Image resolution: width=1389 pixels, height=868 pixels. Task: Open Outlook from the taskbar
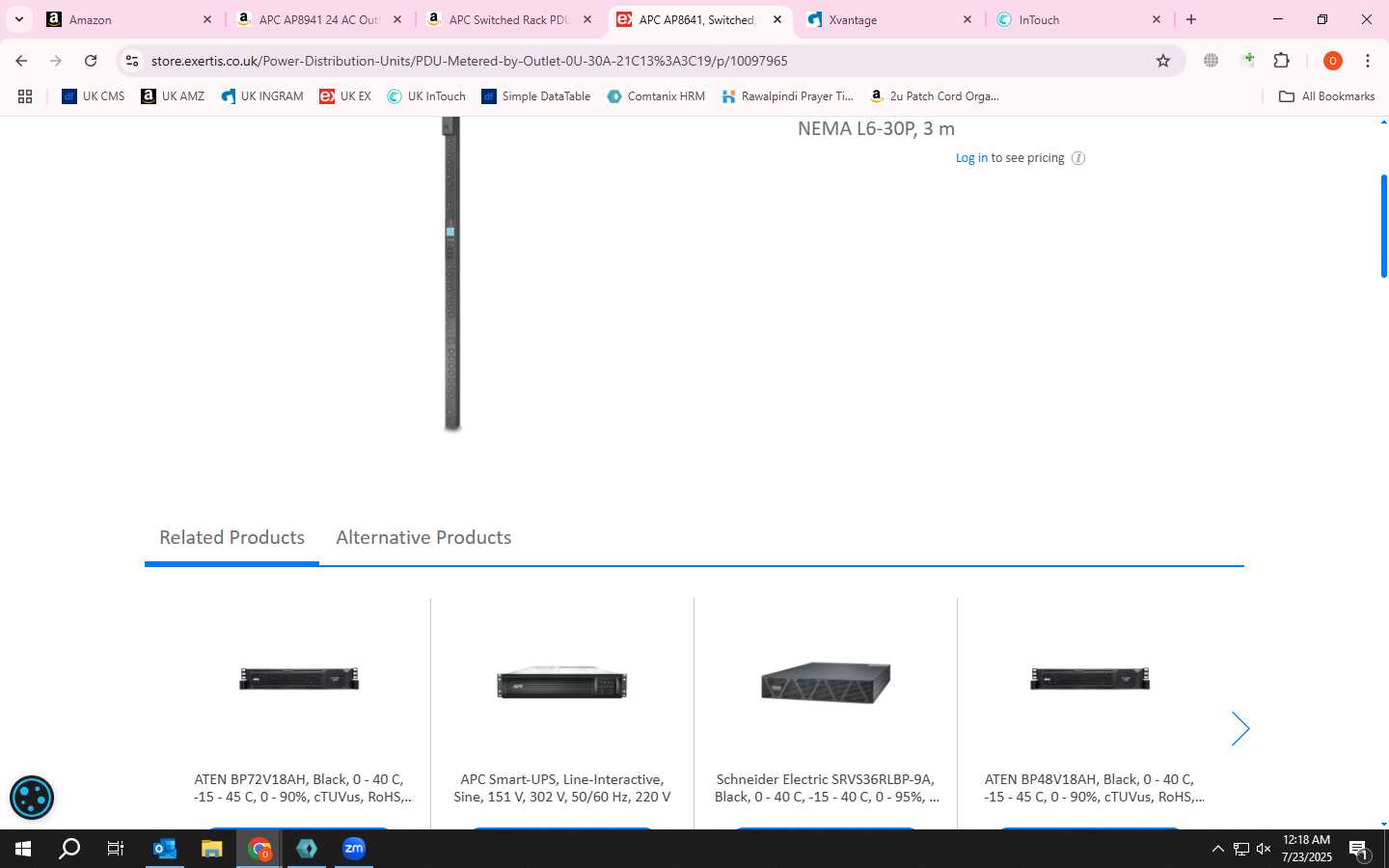pos(165,849)
